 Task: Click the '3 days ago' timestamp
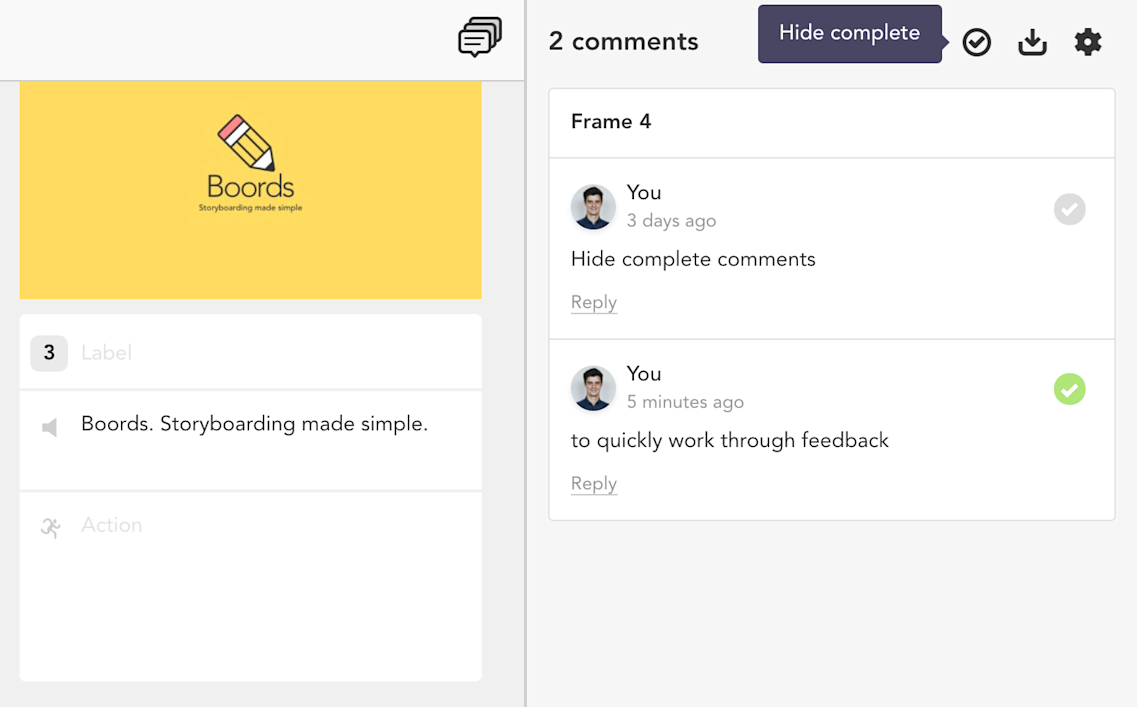pyautogui.click(x=671, y=220)
